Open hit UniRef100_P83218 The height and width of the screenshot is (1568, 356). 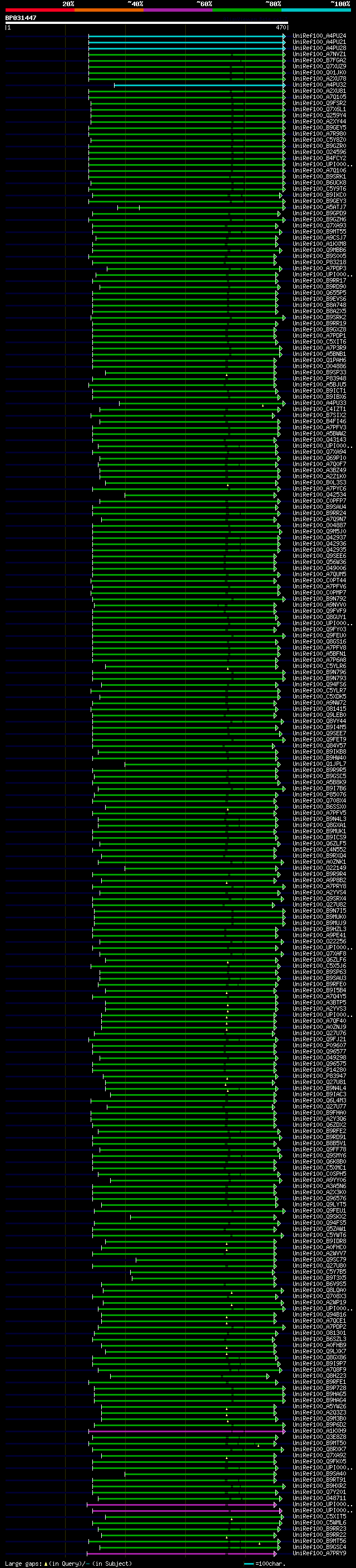319,263
